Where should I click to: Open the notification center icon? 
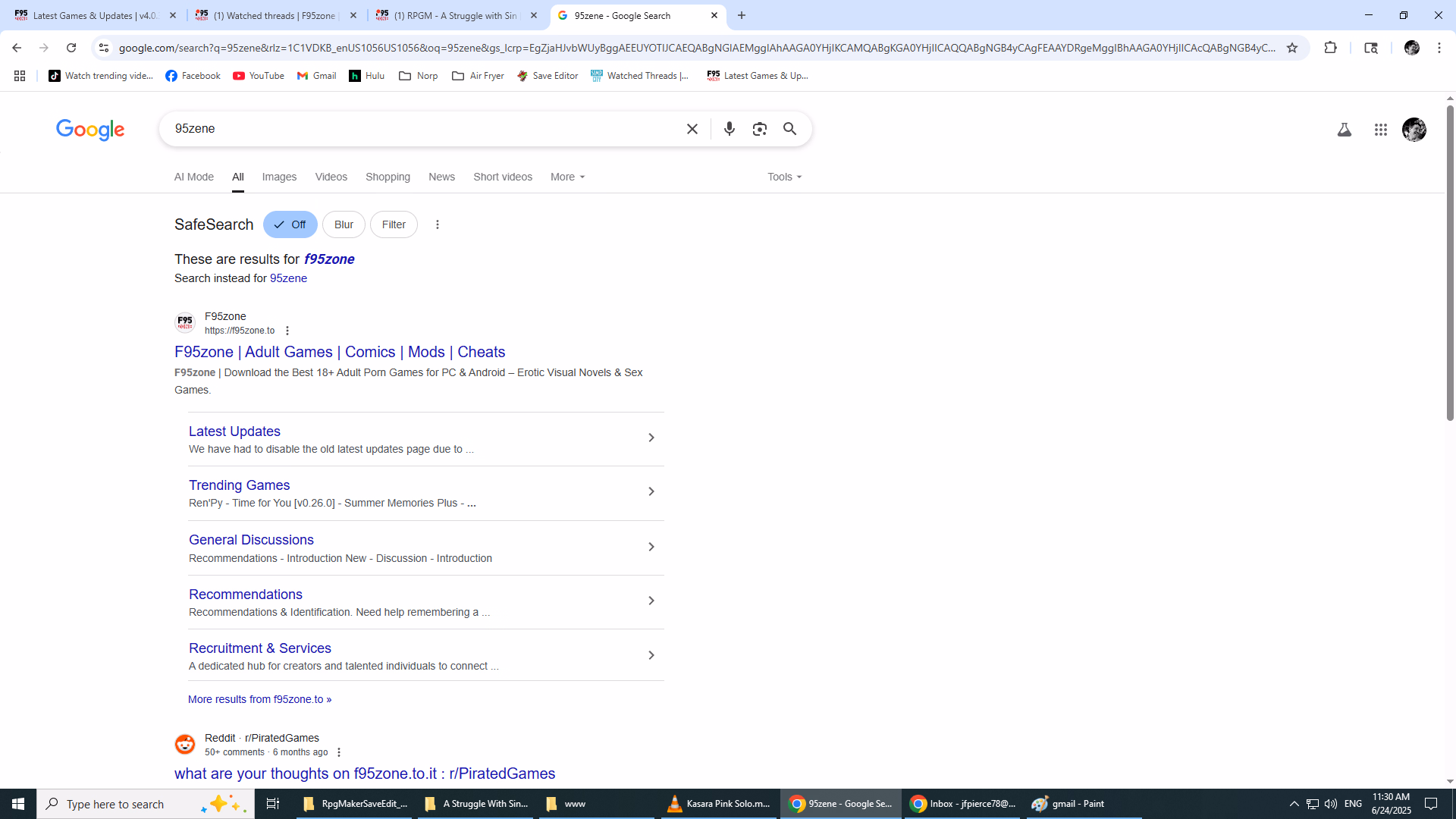1431,804
